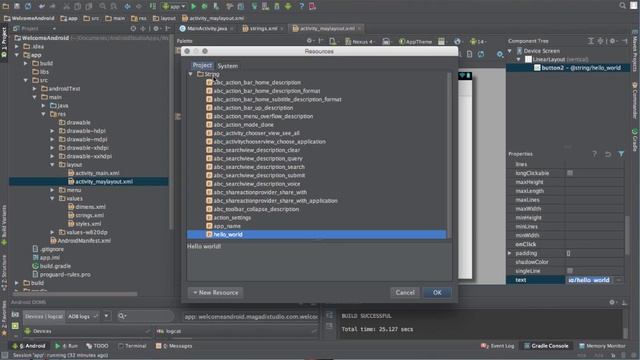Expand the padding property
Viewport: 640px width, 360px height.
click(510, 253)
